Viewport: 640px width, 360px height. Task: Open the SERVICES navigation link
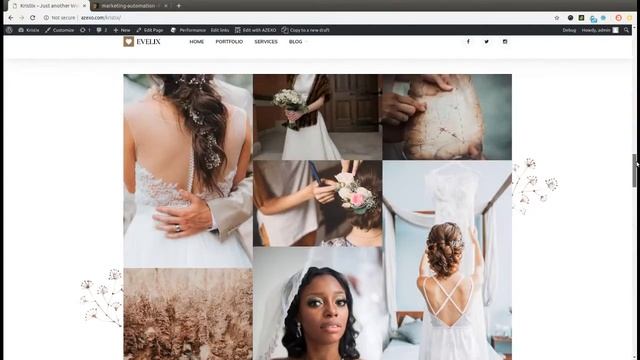(266, 42)
